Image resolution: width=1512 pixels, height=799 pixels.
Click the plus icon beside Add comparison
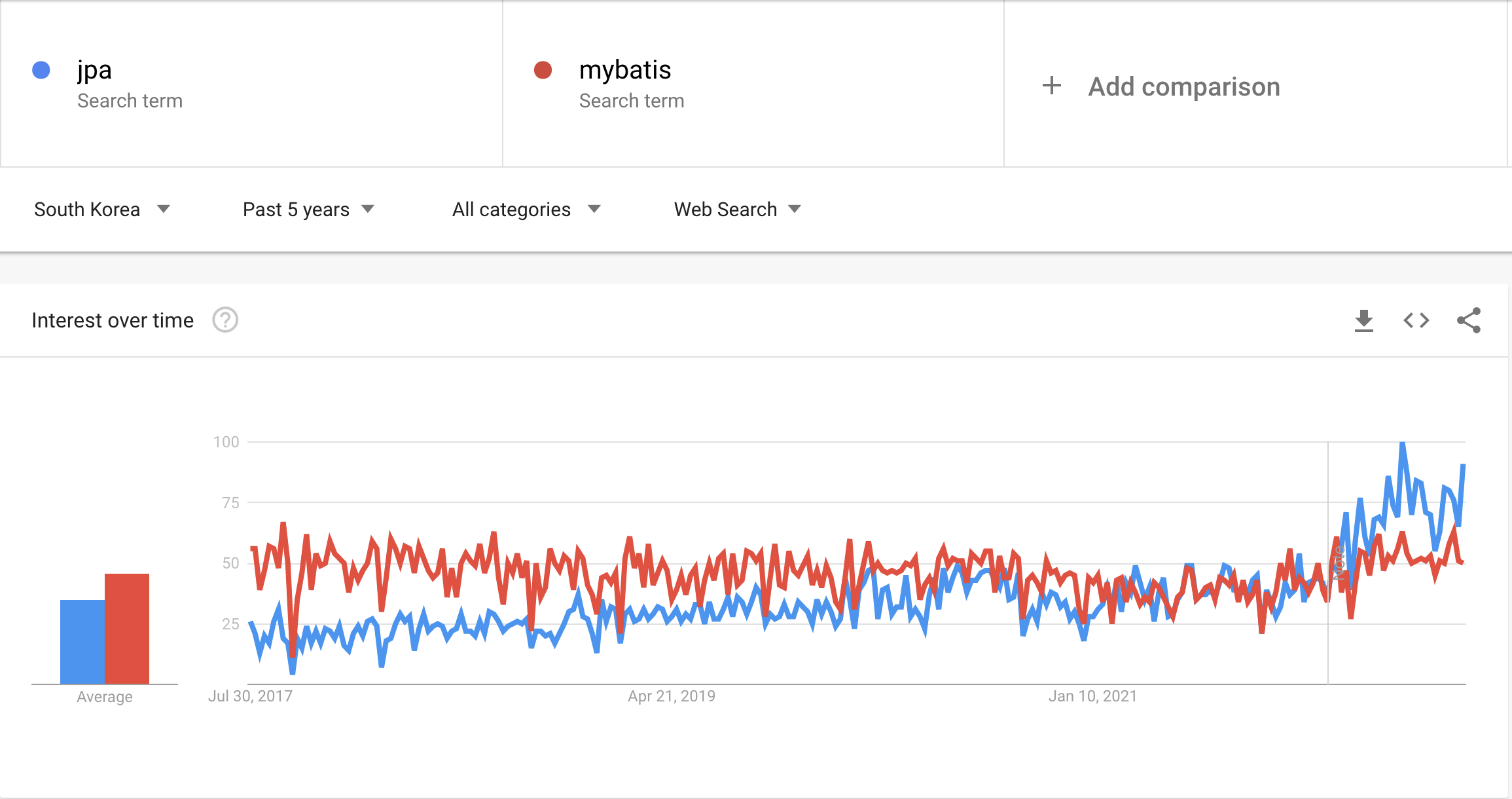[1051, 86]
